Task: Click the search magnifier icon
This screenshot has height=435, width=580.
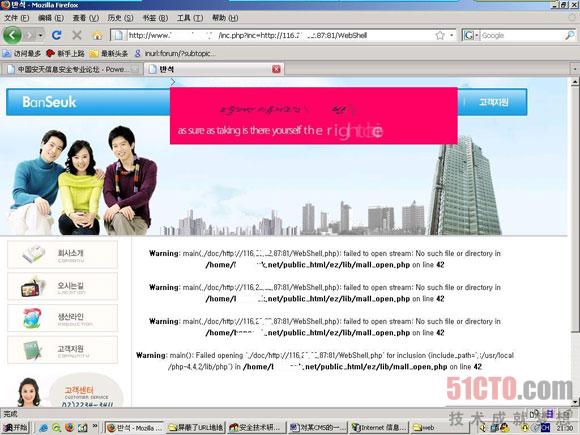Action: 570,35
